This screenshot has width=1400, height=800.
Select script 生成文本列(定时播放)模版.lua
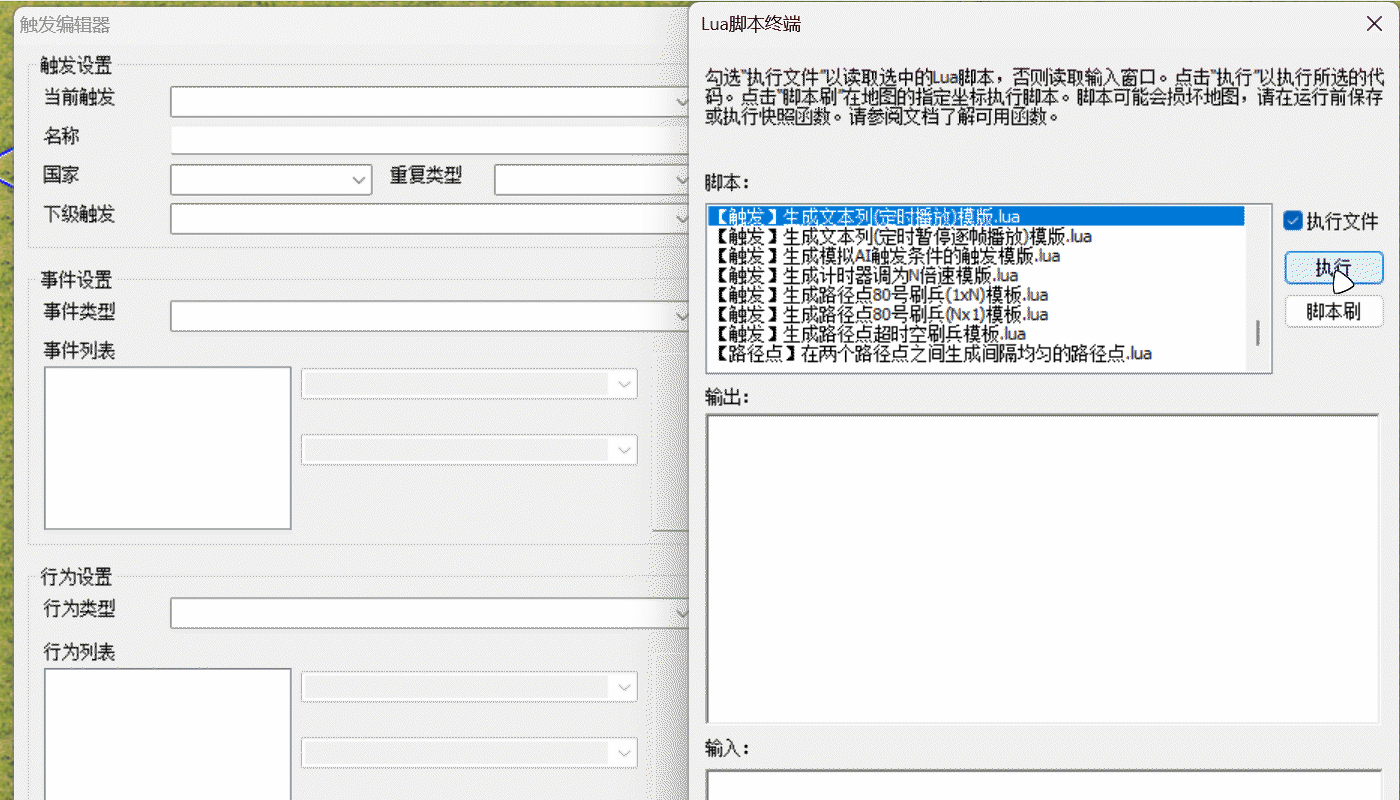click(900, 216)
